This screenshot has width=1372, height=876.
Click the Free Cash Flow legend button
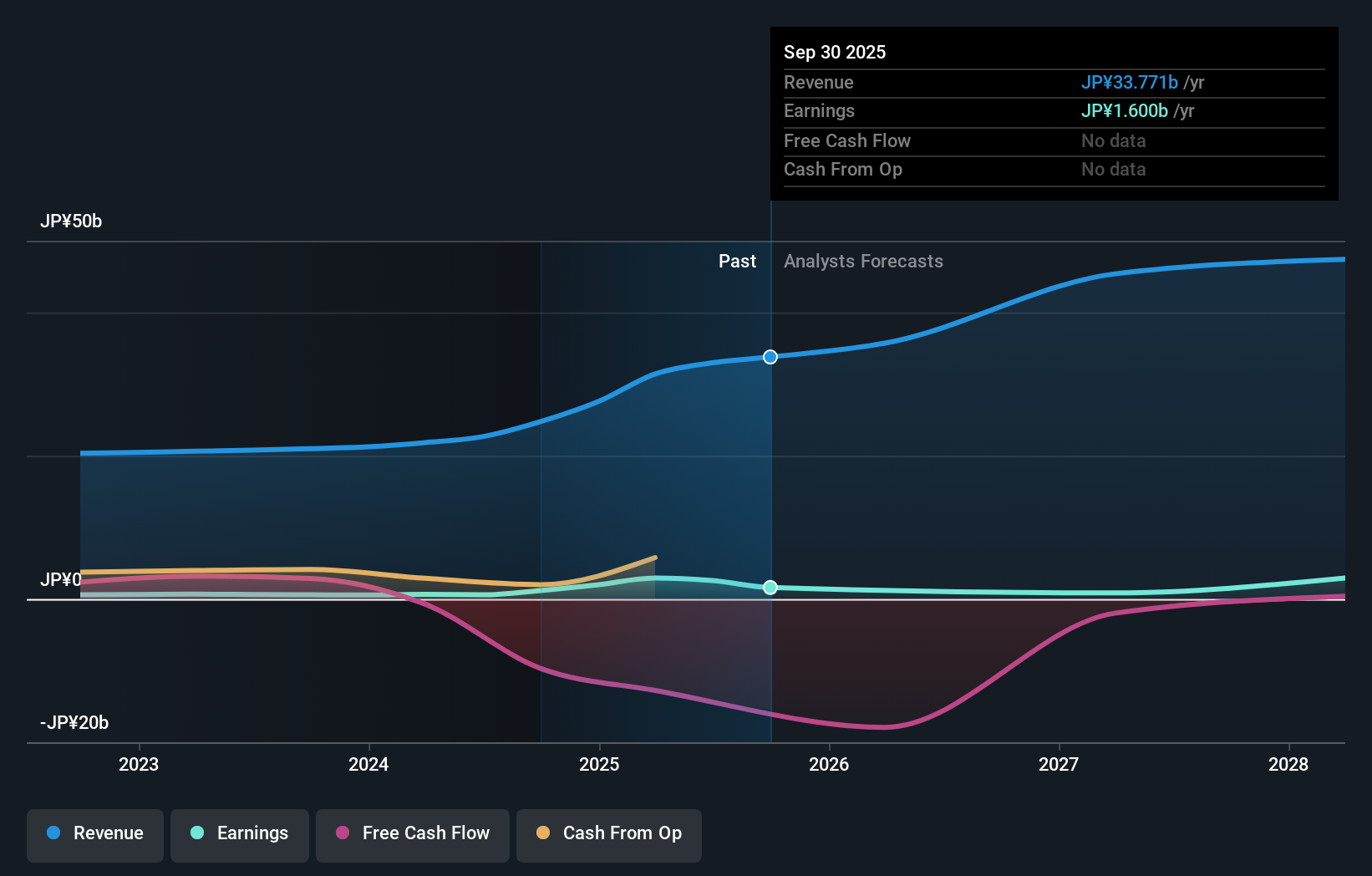[x=412, y=835]
